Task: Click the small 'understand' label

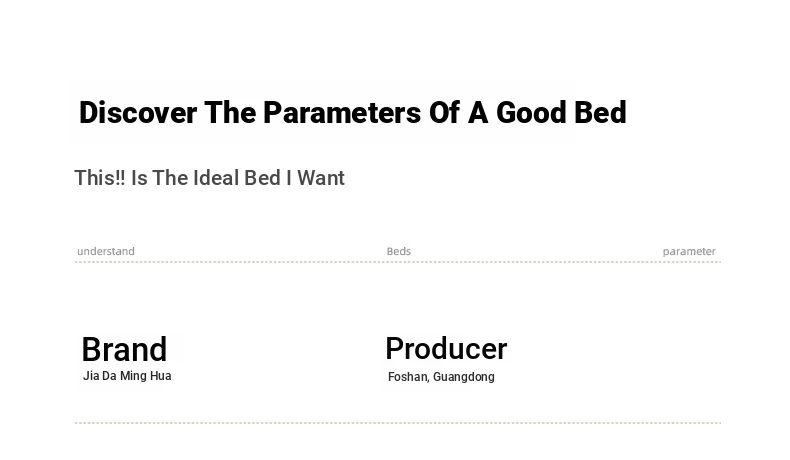Action: pos(106,251)
